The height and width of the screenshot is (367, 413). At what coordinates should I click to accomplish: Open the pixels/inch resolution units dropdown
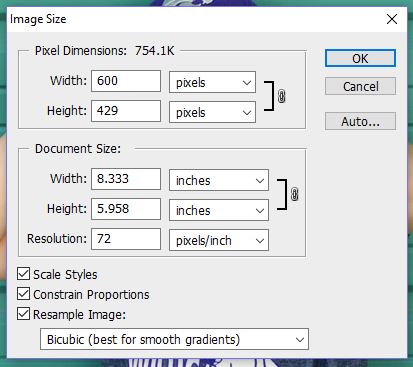tap(219, 240)
